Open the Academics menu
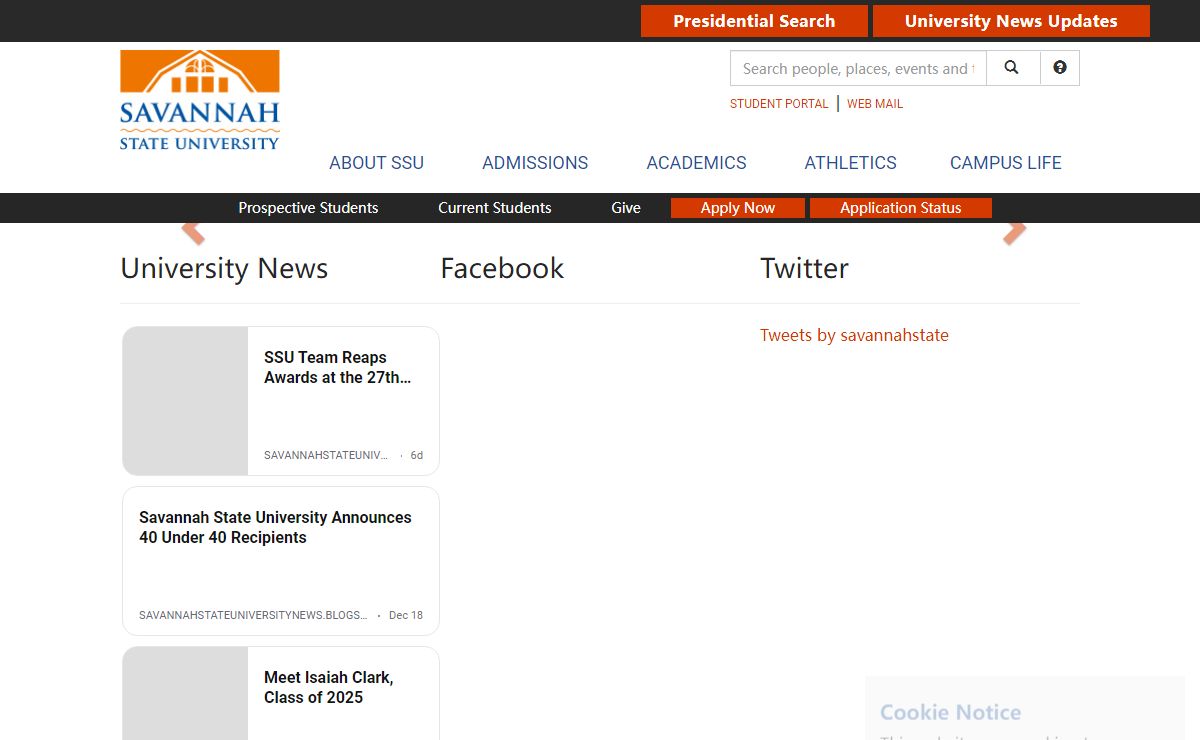This screenshot has height=740, width=1200. point(697,163)
